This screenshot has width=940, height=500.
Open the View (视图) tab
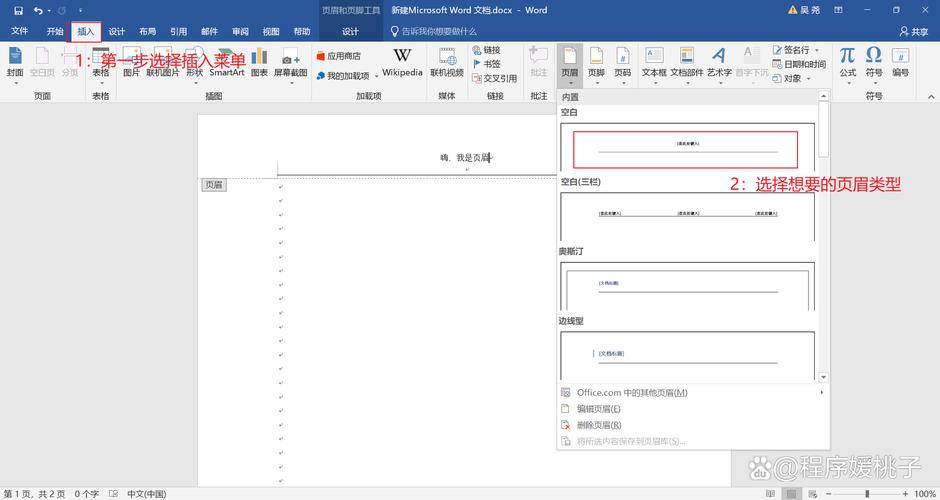[271, 31]
